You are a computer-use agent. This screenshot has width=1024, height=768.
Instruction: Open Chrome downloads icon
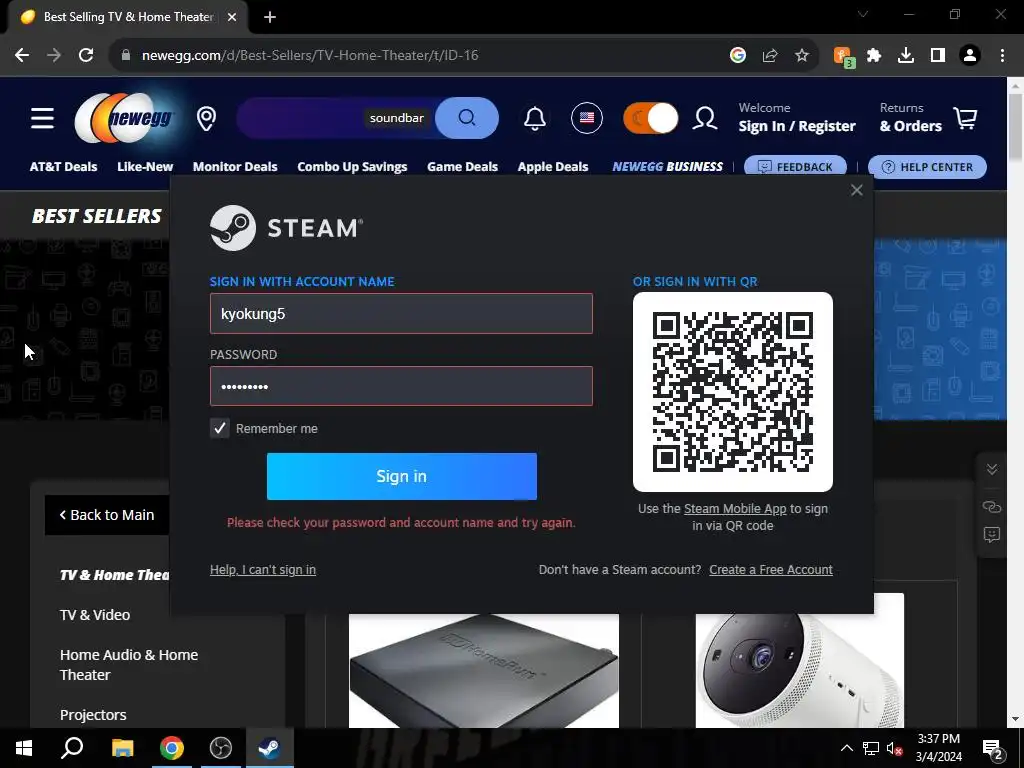906,56
